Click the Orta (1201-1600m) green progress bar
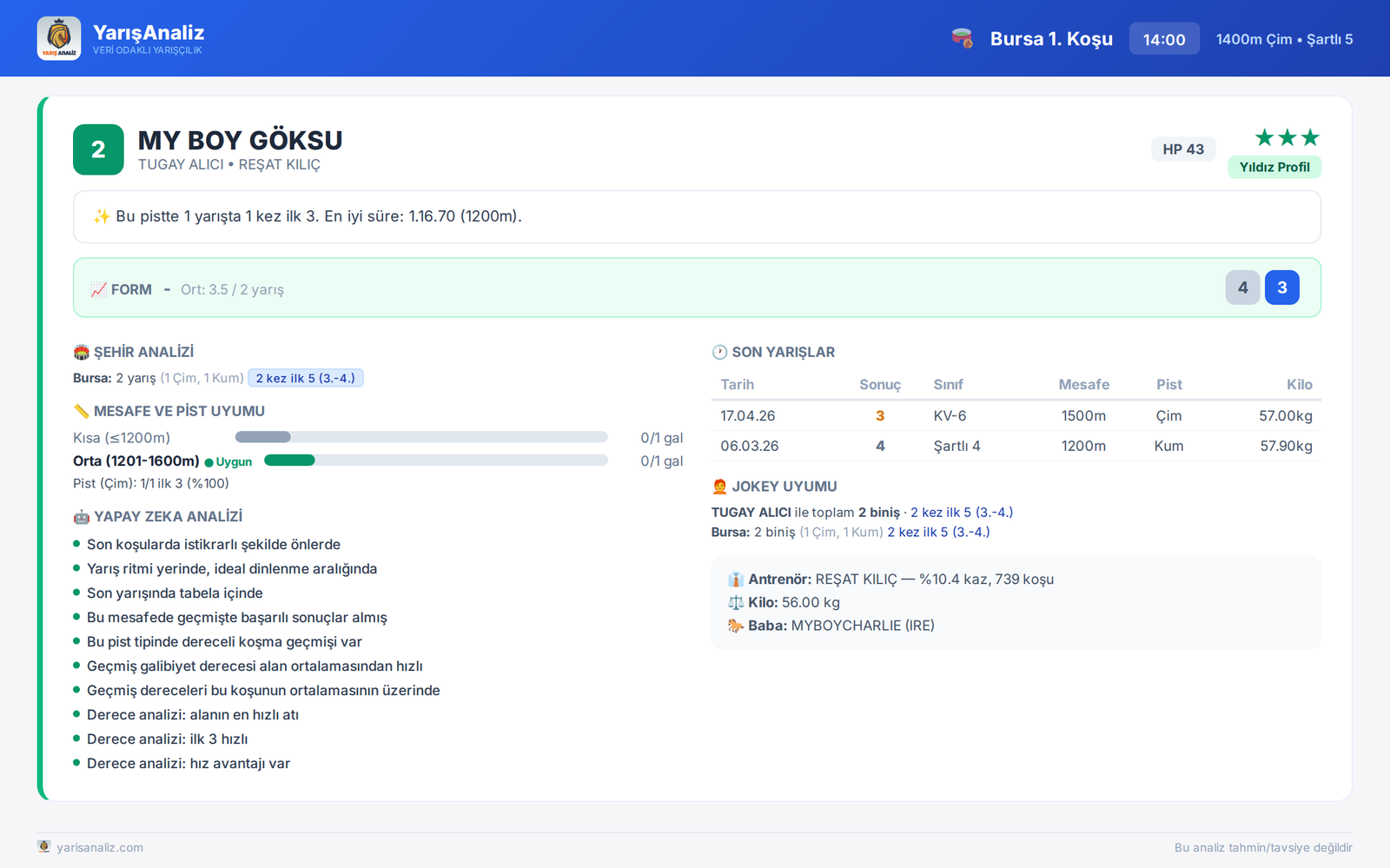This screenshot has width=1390, height=868. tap(435, 461)
